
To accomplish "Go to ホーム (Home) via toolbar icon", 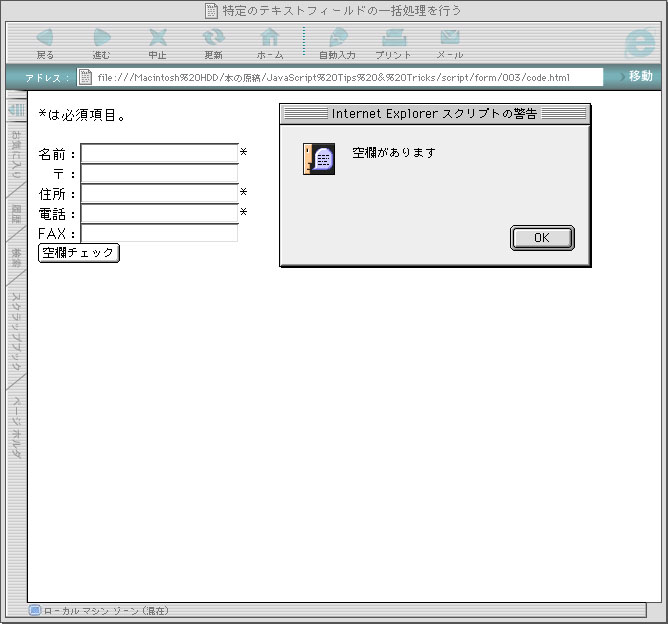I will click(x=269, y=39).
